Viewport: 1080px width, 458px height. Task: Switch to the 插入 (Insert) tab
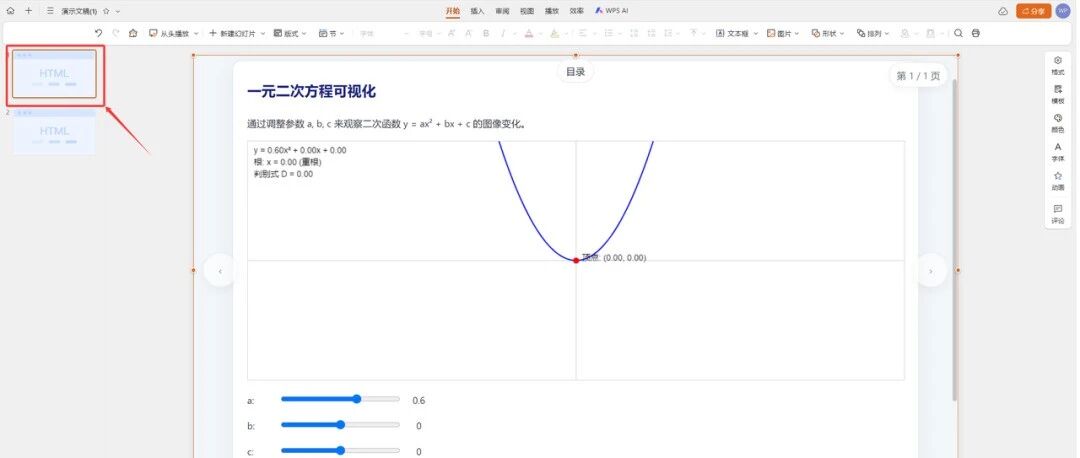[x=477, y=11]
